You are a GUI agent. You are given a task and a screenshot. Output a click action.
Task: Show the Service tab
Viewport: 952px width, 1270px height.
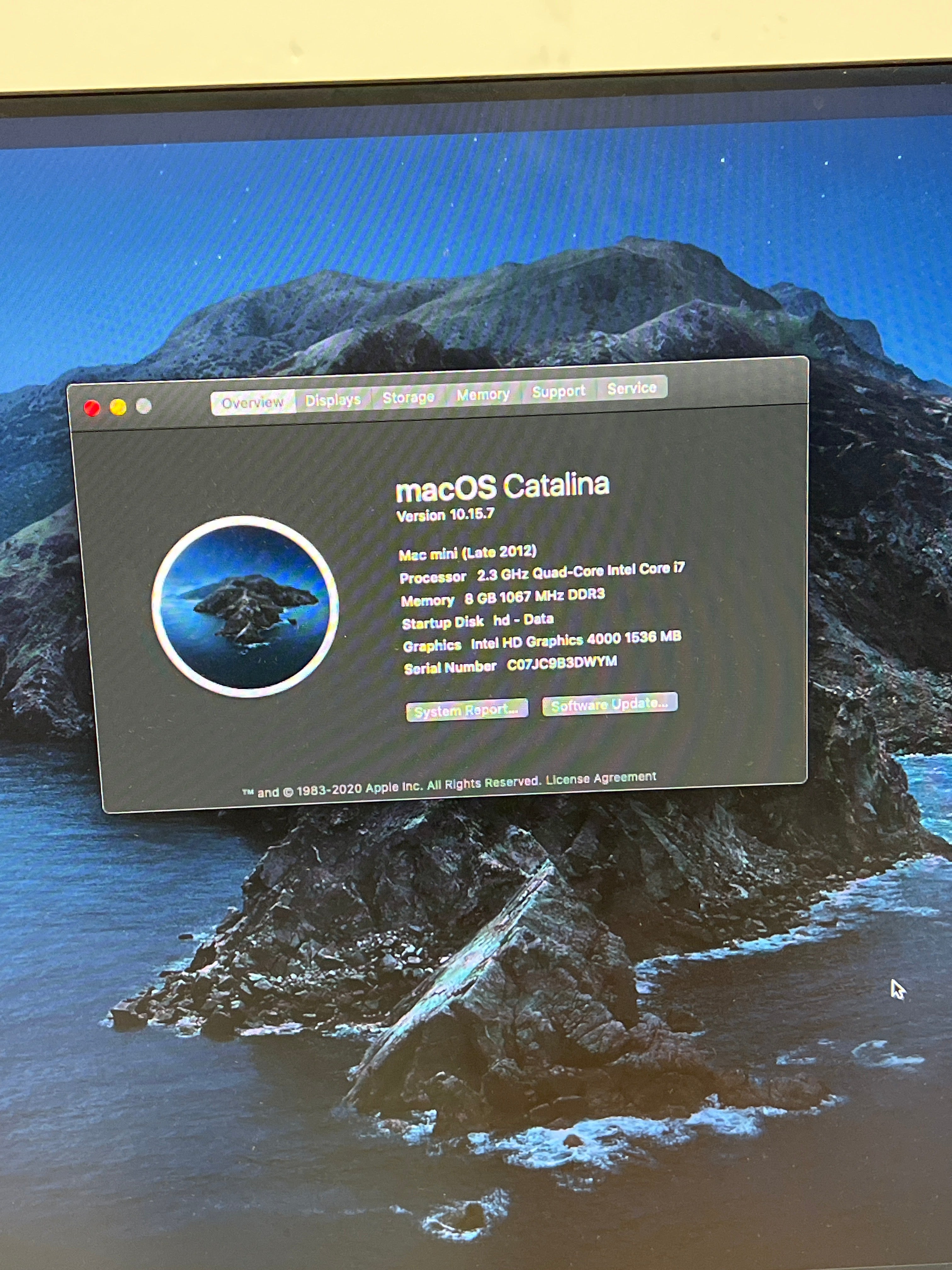pos(632,389)
